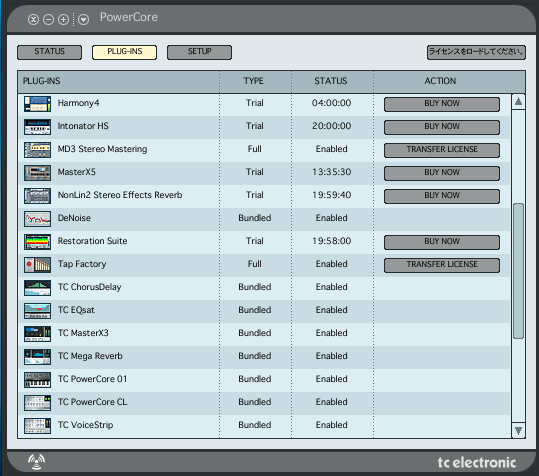Select the MD3 Stereo Mastering icon
This screenshot has width=539, height=476.
pos(37,150)
